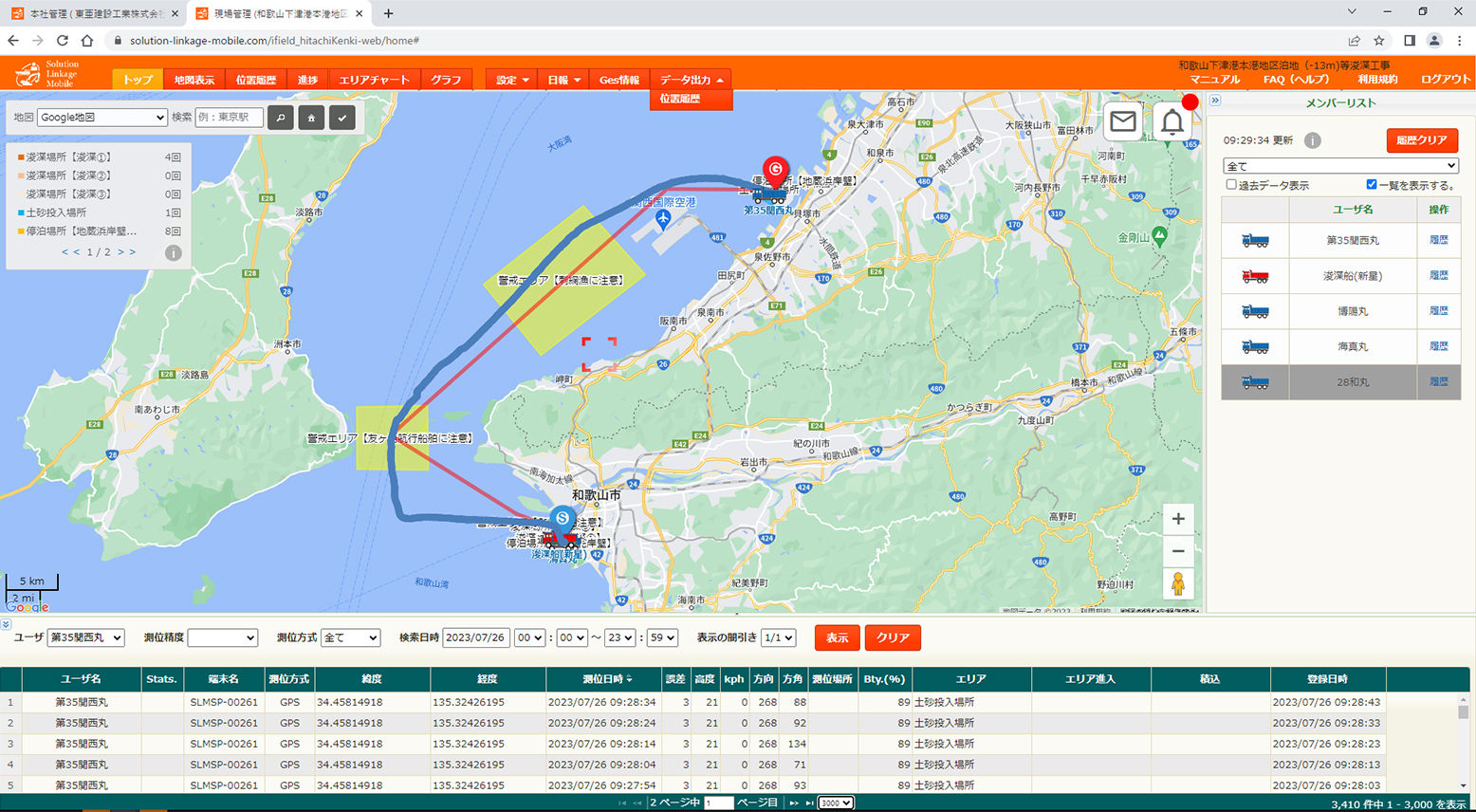This screenshot has height=812, width=1476.
Task: Jump to the last table page arrow
Action: click(x=809, y=803)
